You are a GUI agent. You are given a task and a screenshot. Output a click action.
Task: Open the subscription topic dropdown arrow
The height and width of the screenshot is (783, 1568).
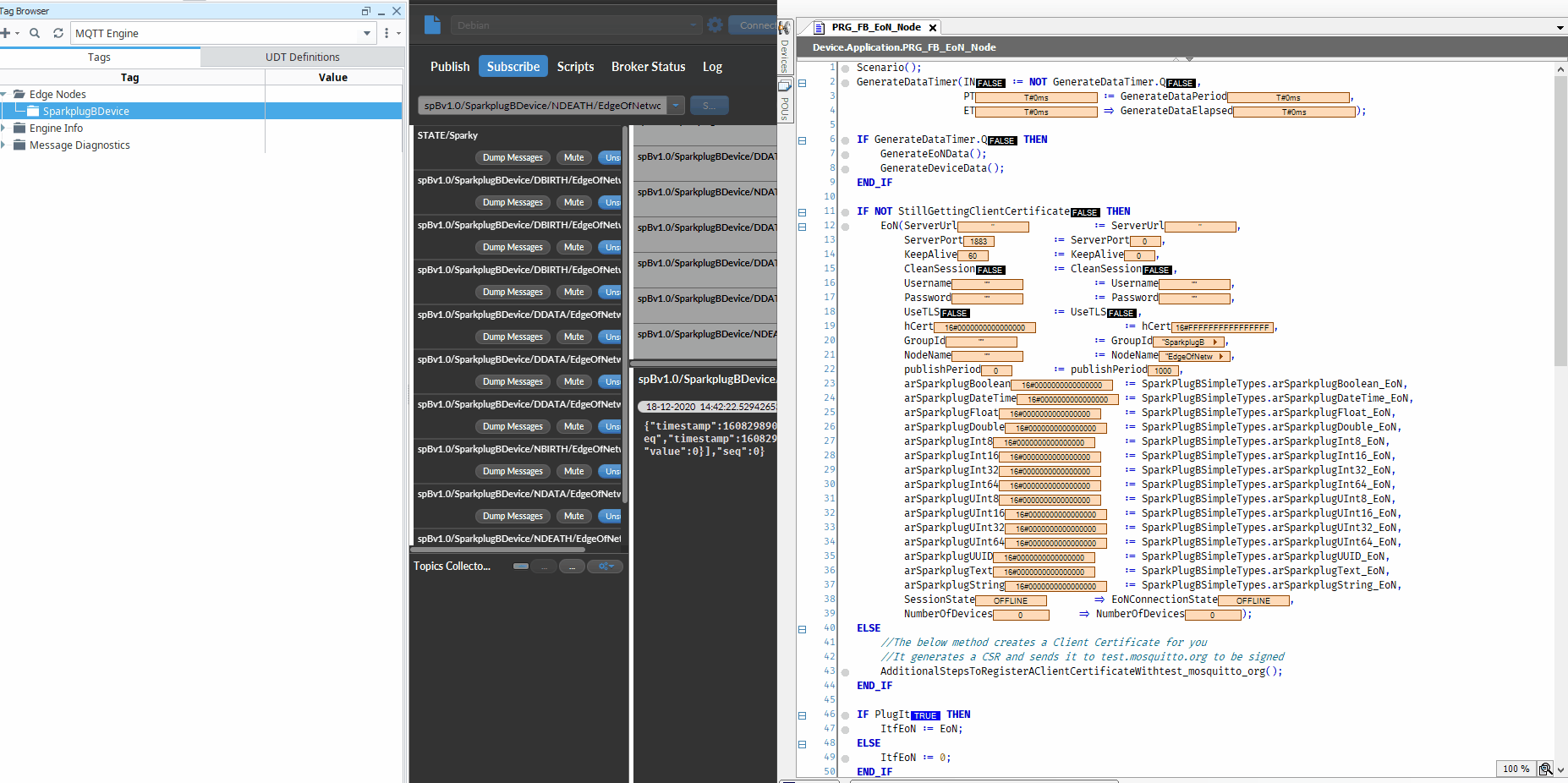[x=676, y=106]
